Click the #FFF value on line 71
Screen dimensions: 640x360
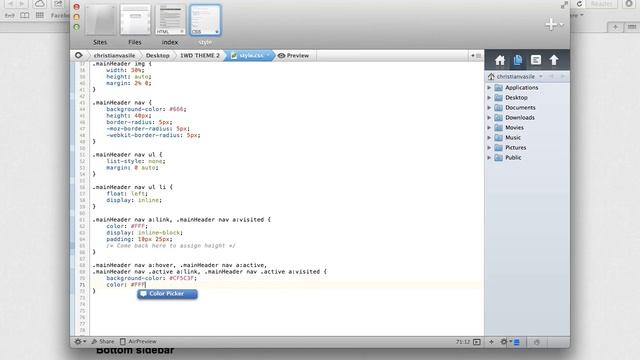pos(138,284)
